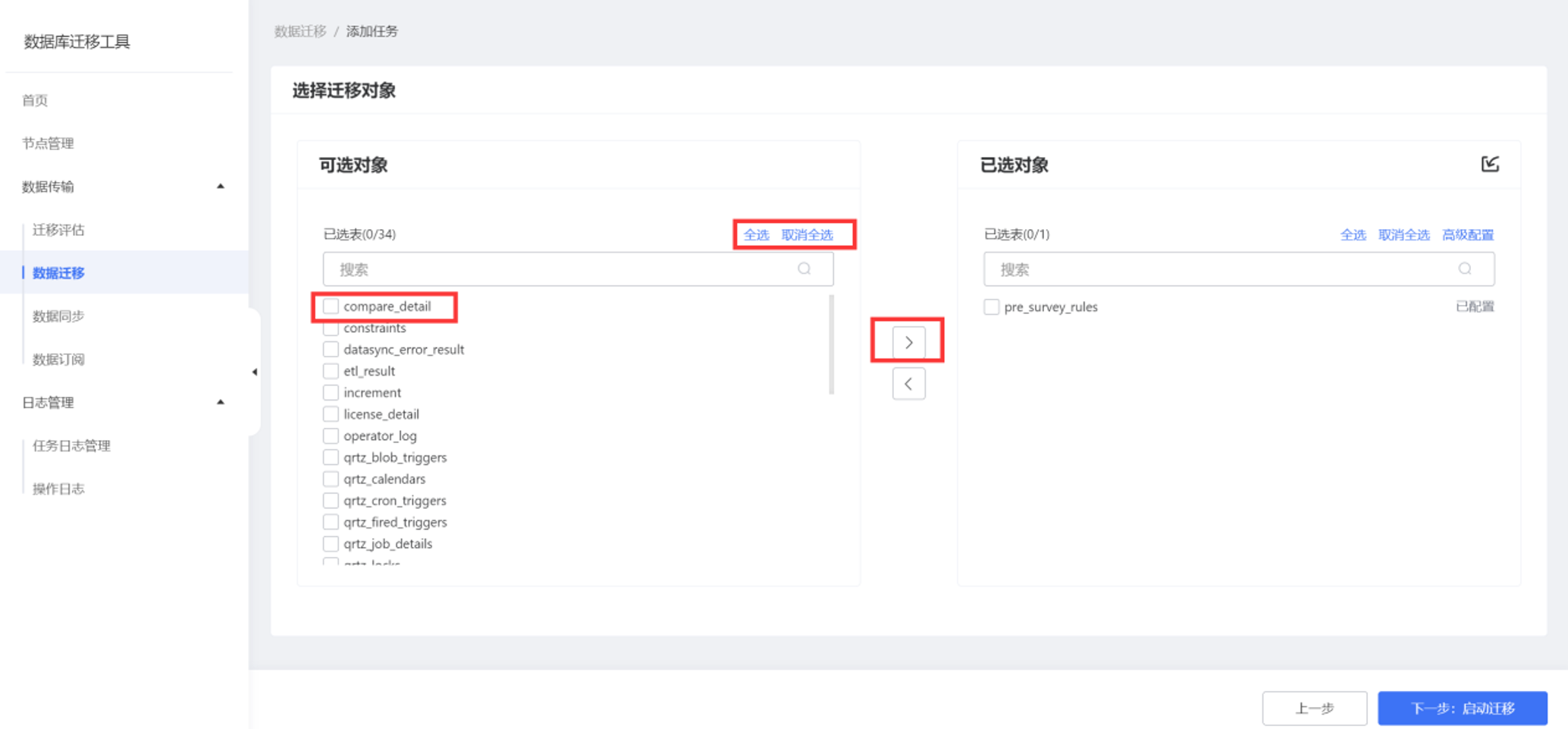Screen dimensions: 1568x729
Task: Check the operator_log checkbox
Action: click(331, 435)
